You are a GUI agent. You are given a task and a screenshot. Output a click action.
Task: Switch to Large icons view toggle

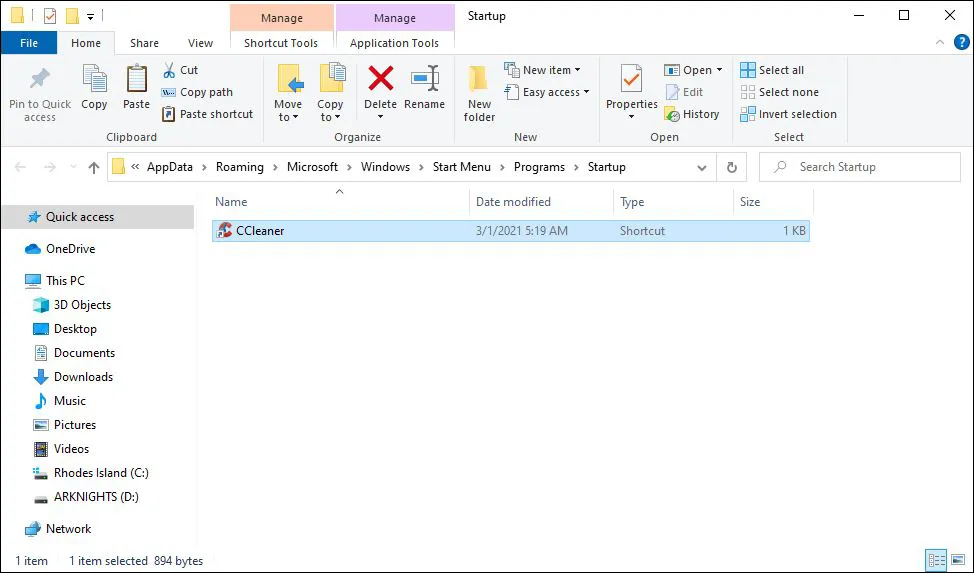(958, 560)
